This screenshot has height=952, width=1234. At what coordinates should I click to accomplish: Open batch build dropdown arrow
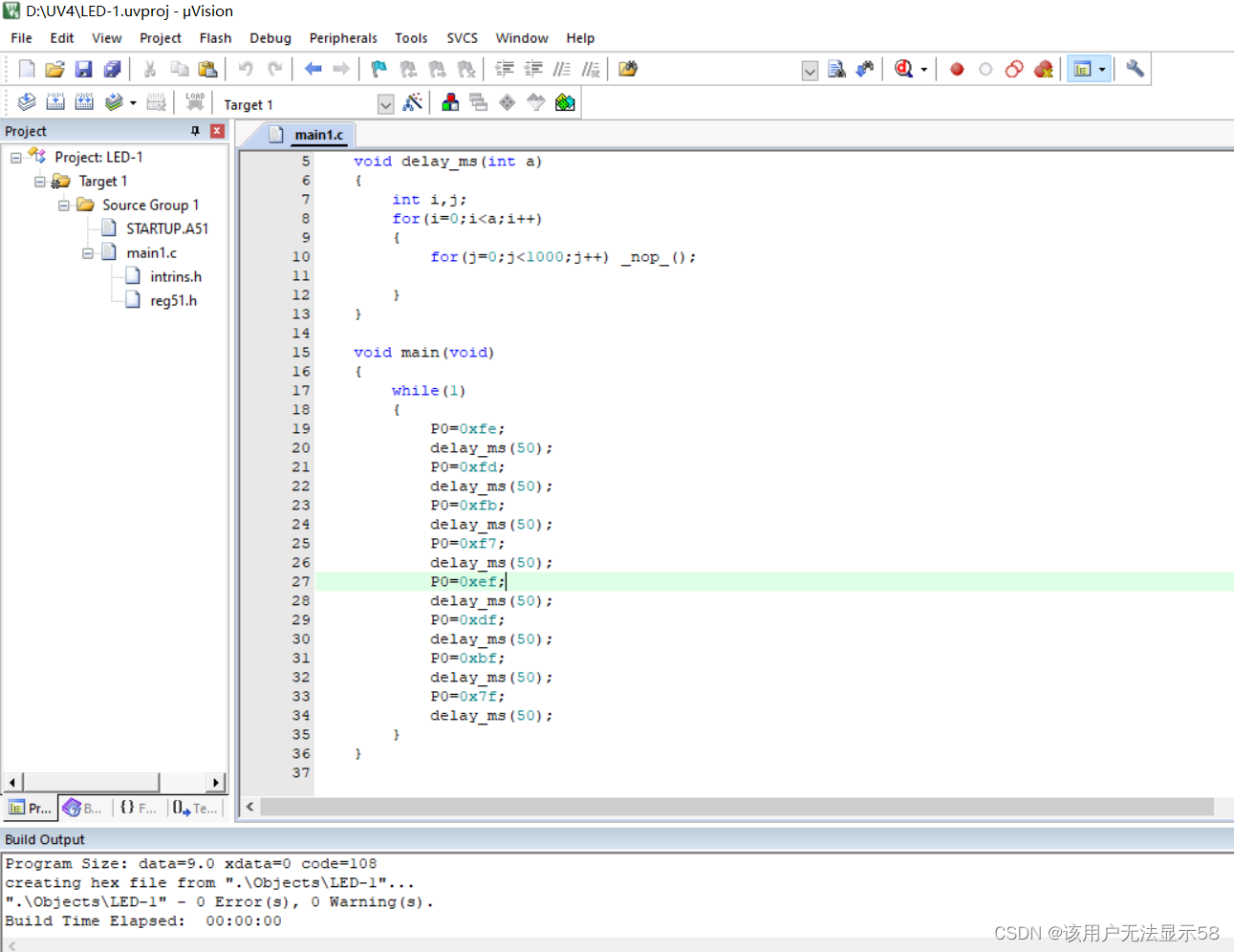[133, 103]
